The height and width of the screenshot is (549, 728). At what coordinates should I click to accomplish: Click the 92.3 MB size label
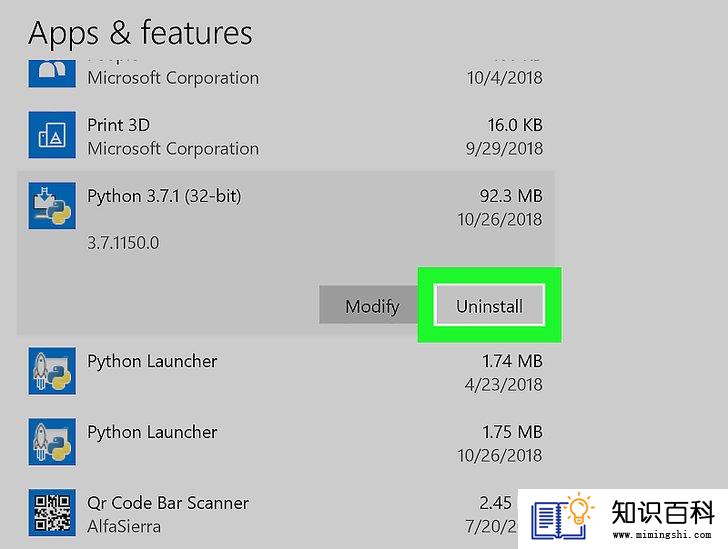511,196
